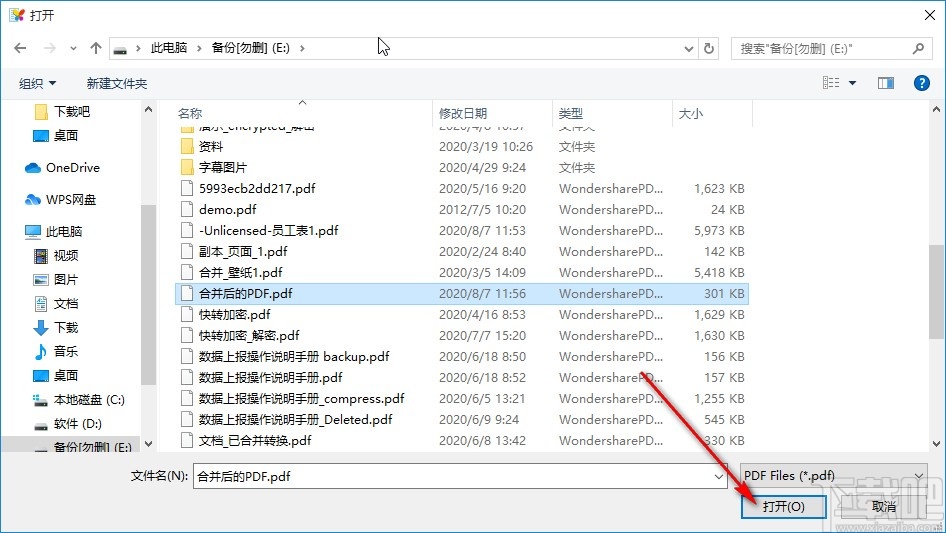This screenshot has width=946, height=533.
Task: Select 此电脑 in the address path
Action: tap(168, 48)
